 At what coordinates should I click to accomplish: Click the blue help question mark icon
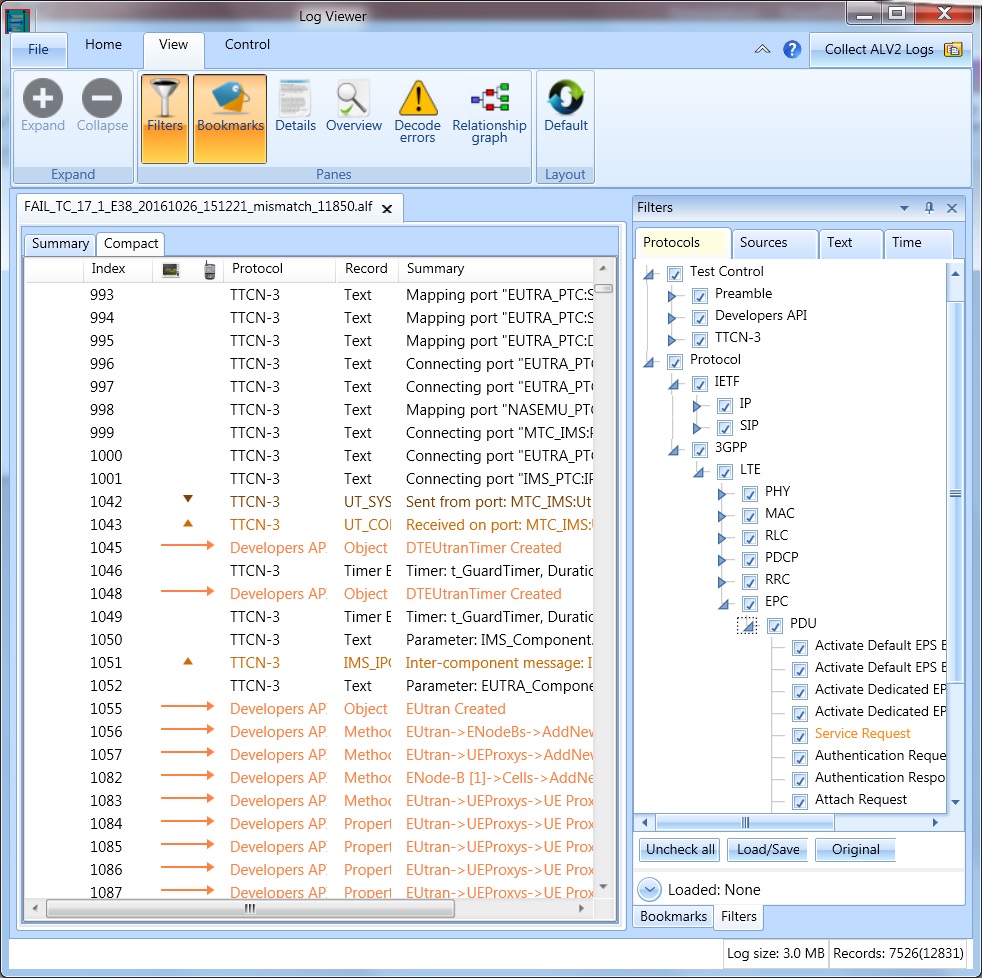[x=792, y=50]
